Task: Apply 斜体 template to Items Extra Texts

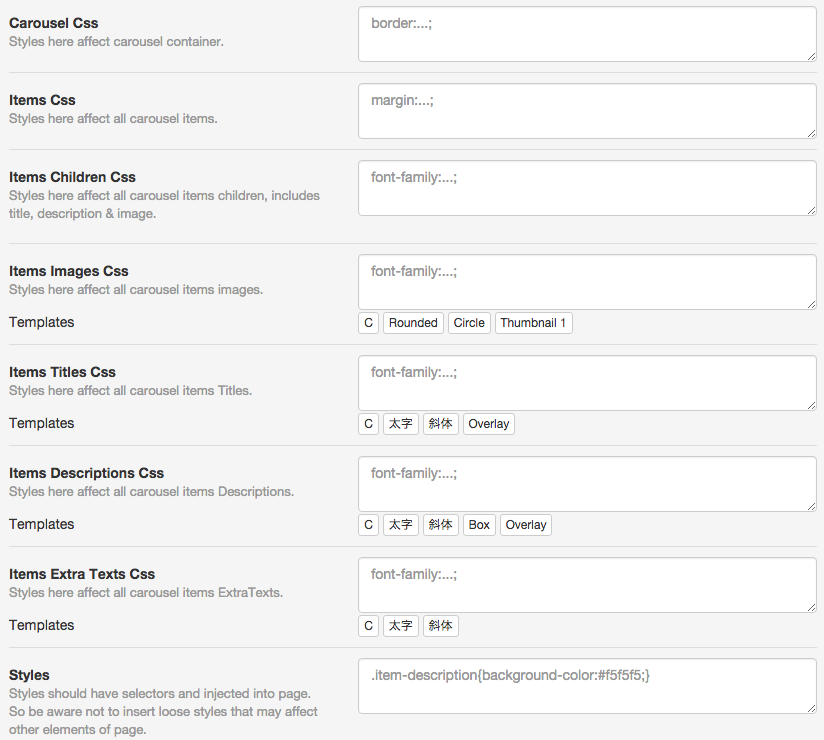Action: click(x=440, y=625)
